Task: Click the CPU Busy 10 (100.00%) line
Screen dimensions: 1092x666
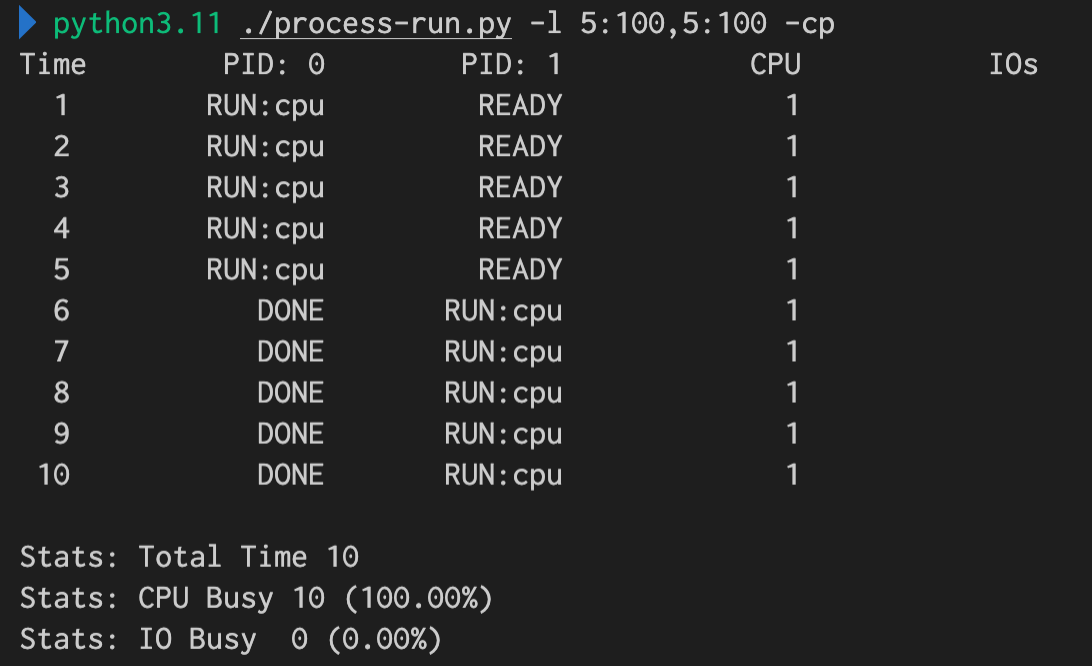Action: [x=256, y=598]
